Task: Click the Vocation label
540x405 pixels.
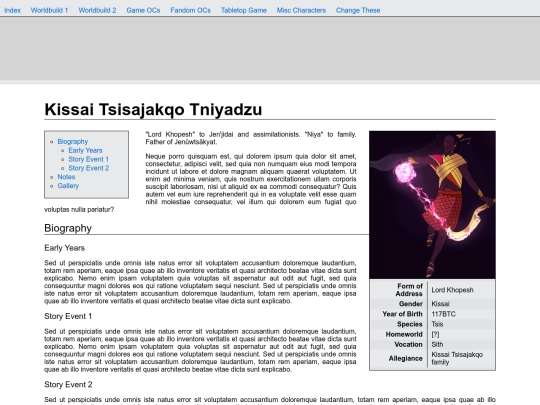Action: pos(408,344)
